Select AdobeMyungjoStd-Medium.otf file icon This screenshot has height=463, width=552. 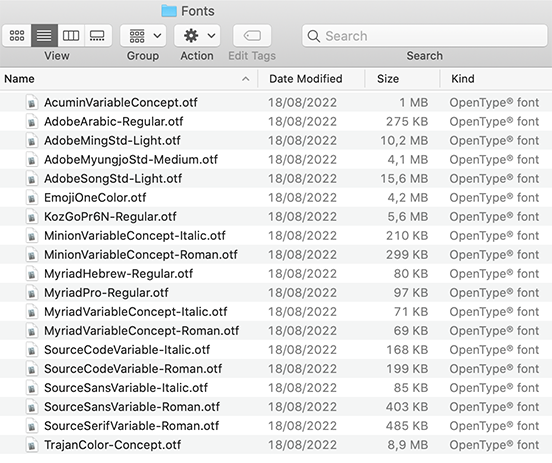[32, 159]
